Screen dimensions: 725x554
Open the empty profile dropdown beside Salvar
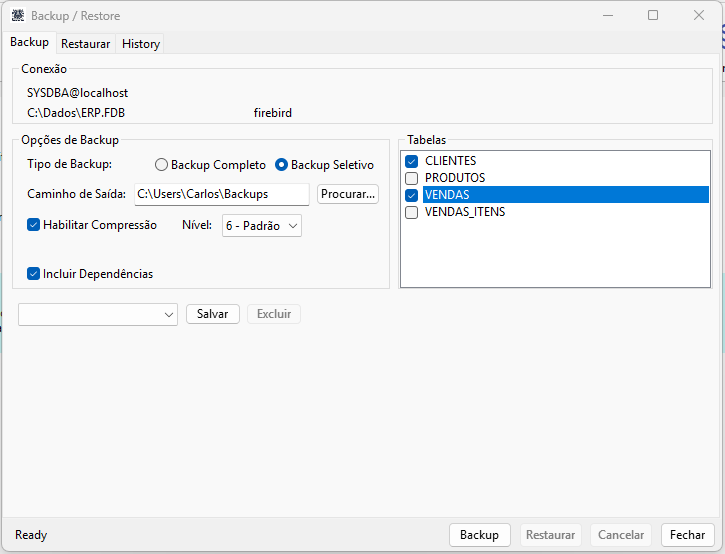[98, 314]
